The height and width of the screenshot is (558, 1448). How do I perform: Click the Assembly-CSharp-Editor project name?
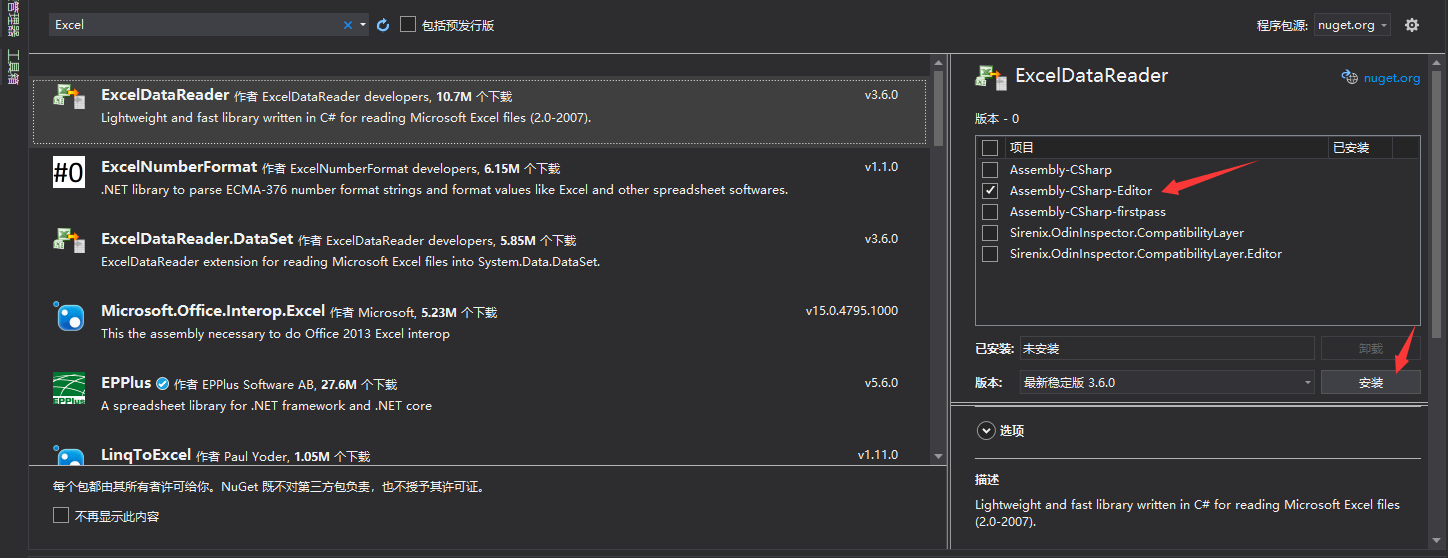[x=1080, y=190]
